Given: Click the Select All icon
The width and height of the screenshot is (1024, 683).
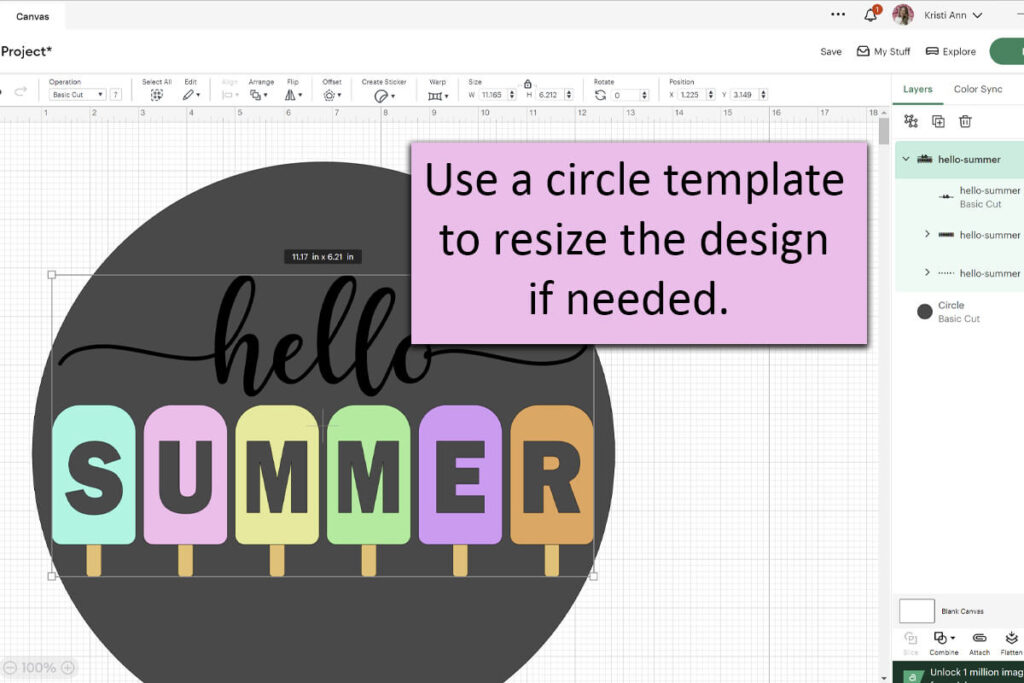Looking at the screenshot, I should 156,95.
